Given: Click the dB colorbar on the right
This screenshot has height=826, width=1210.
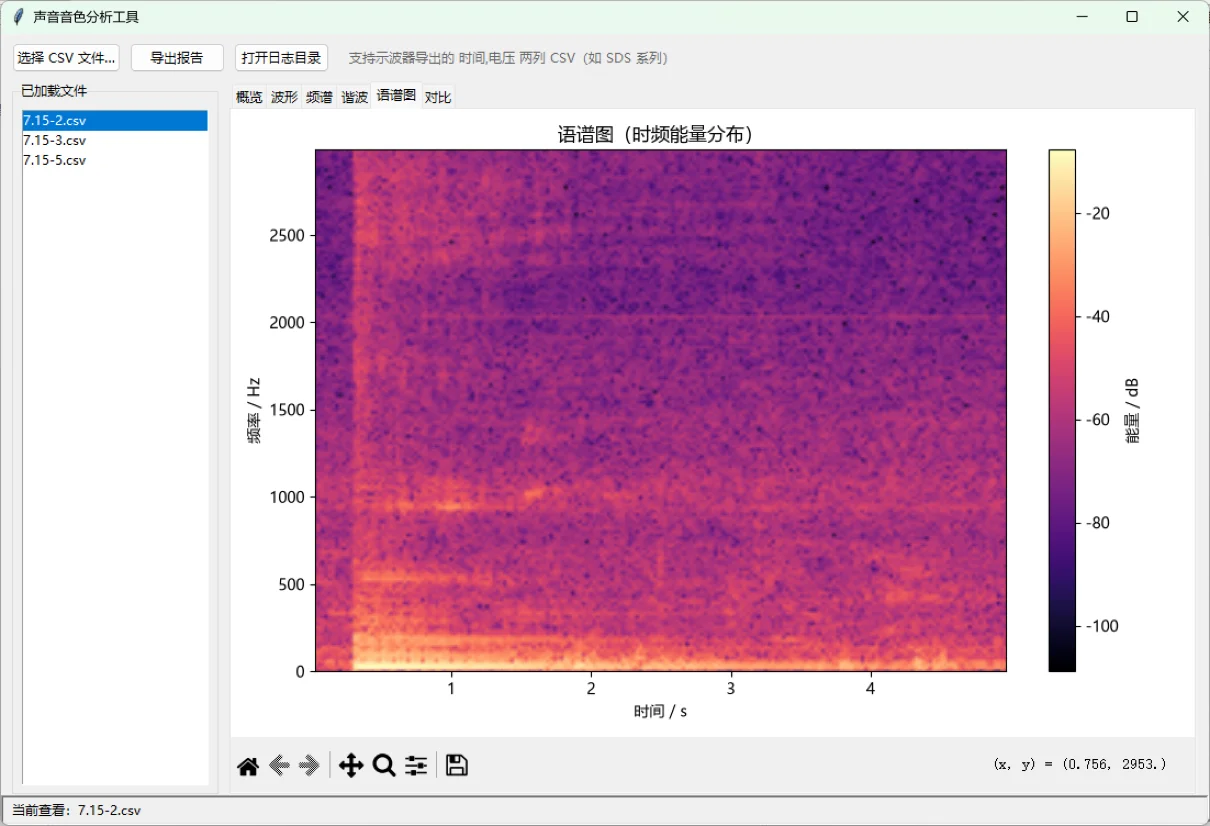Looking at the screenshot, I should (x=1062, y=410).
